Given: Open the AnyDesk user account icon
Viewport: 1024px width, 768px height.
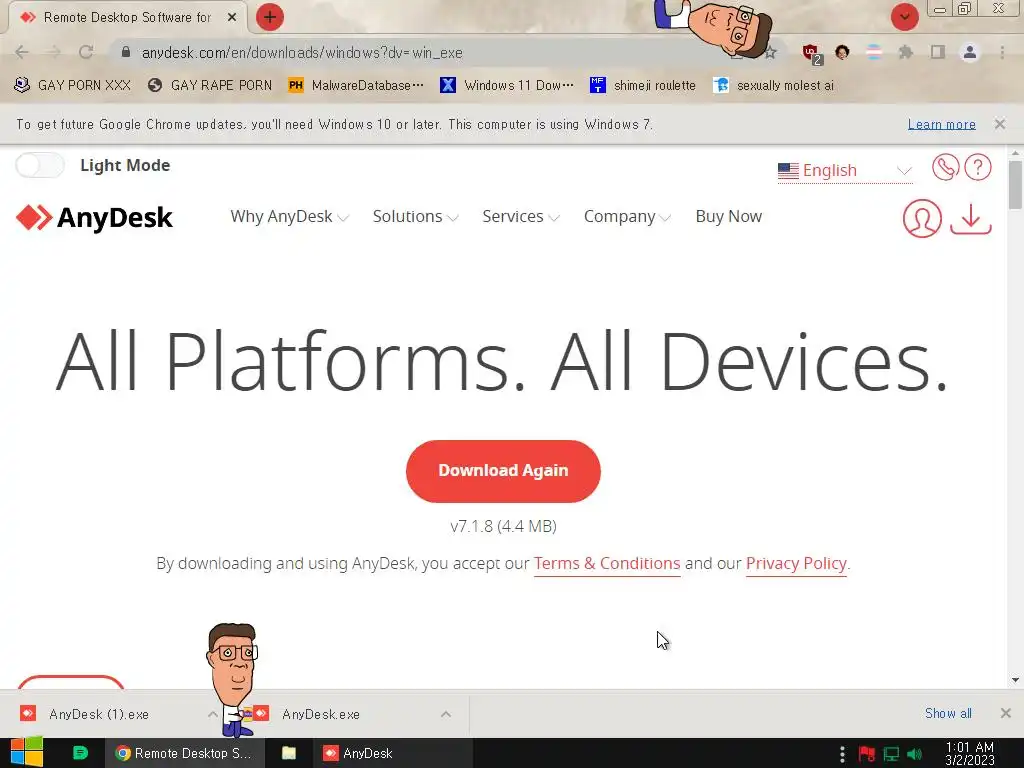Looking at the screenshot, I should (x=922, y=218).
